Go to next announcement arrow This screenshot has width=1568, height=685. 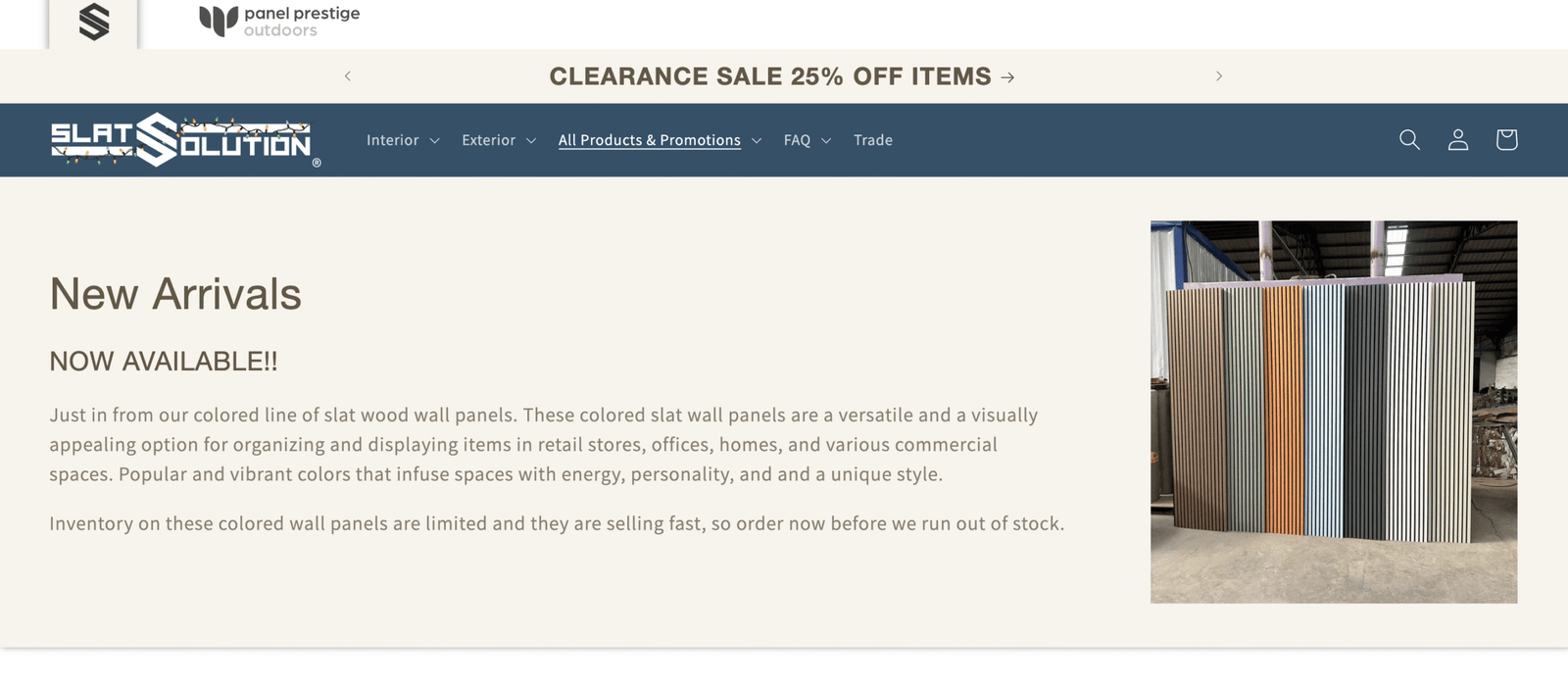pos(1219,76)
